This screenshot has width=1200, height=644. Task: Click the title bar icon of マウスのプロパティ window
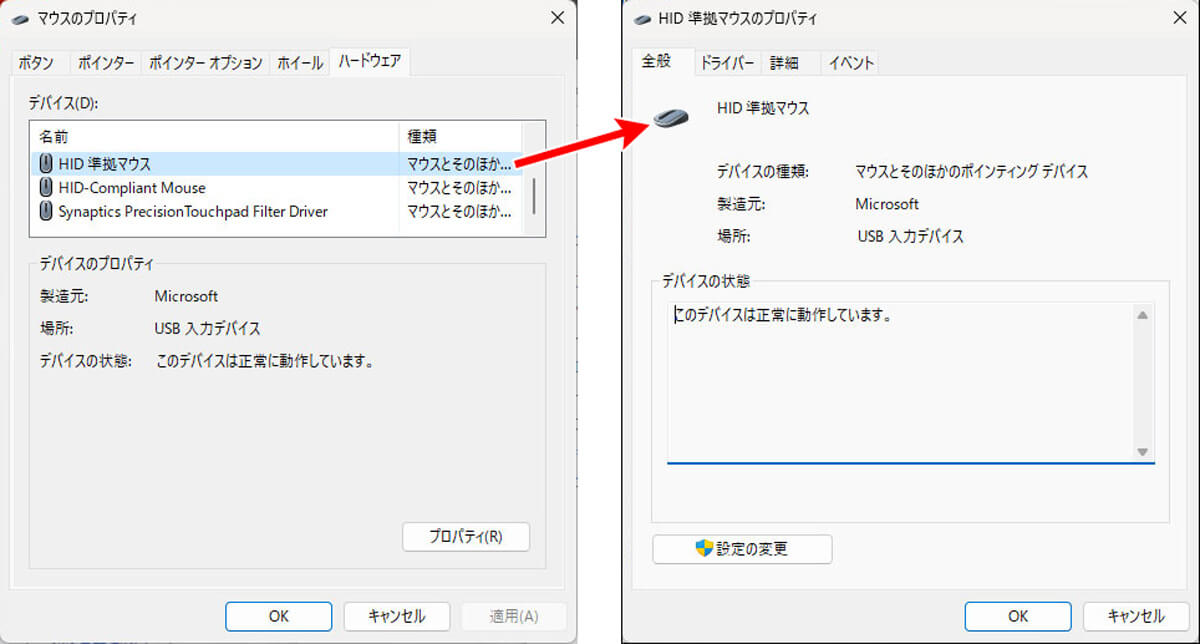pos(20,18)
